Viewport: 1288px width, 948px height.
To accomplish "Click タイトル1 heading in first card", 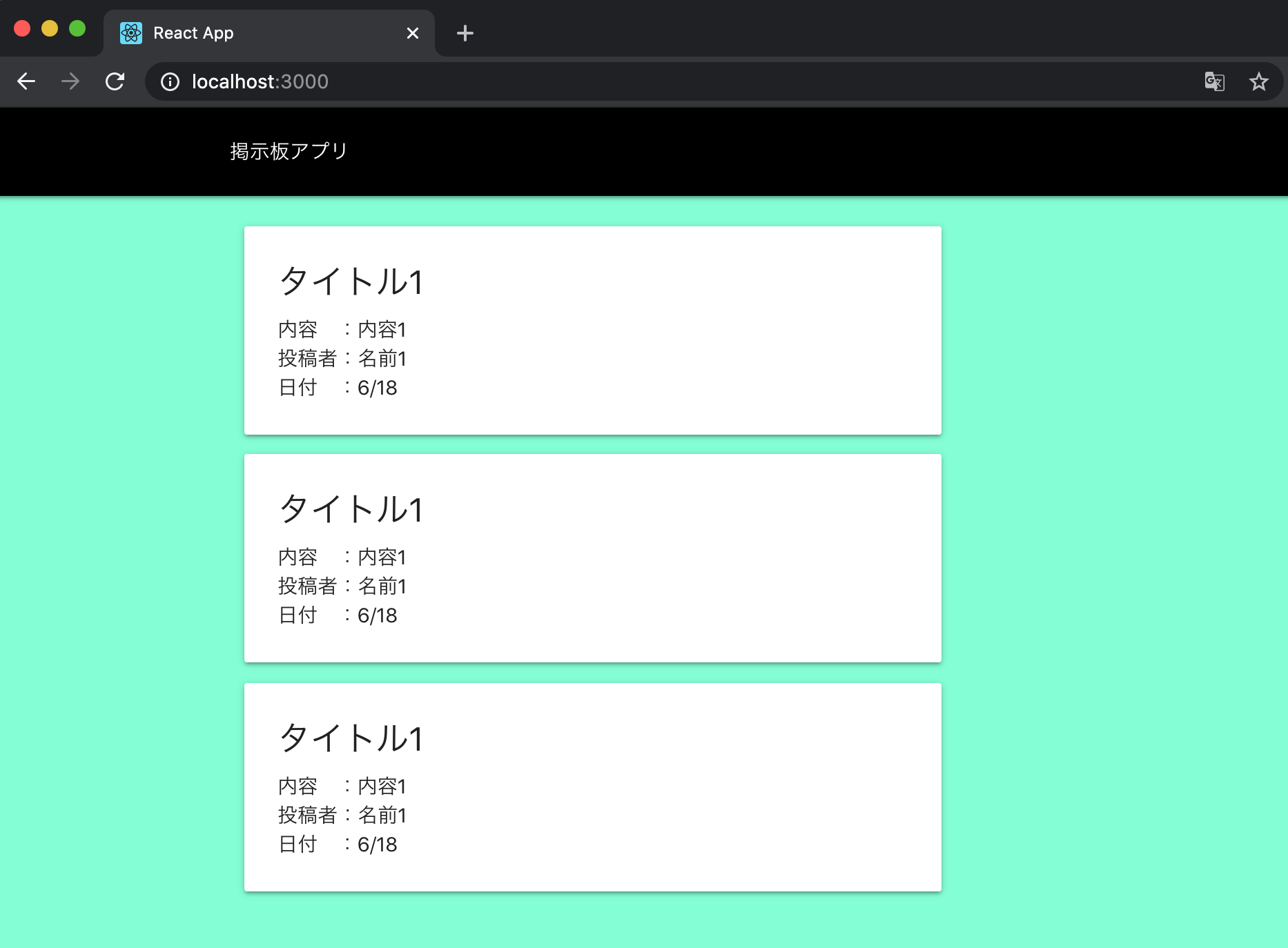I will 351,281.
